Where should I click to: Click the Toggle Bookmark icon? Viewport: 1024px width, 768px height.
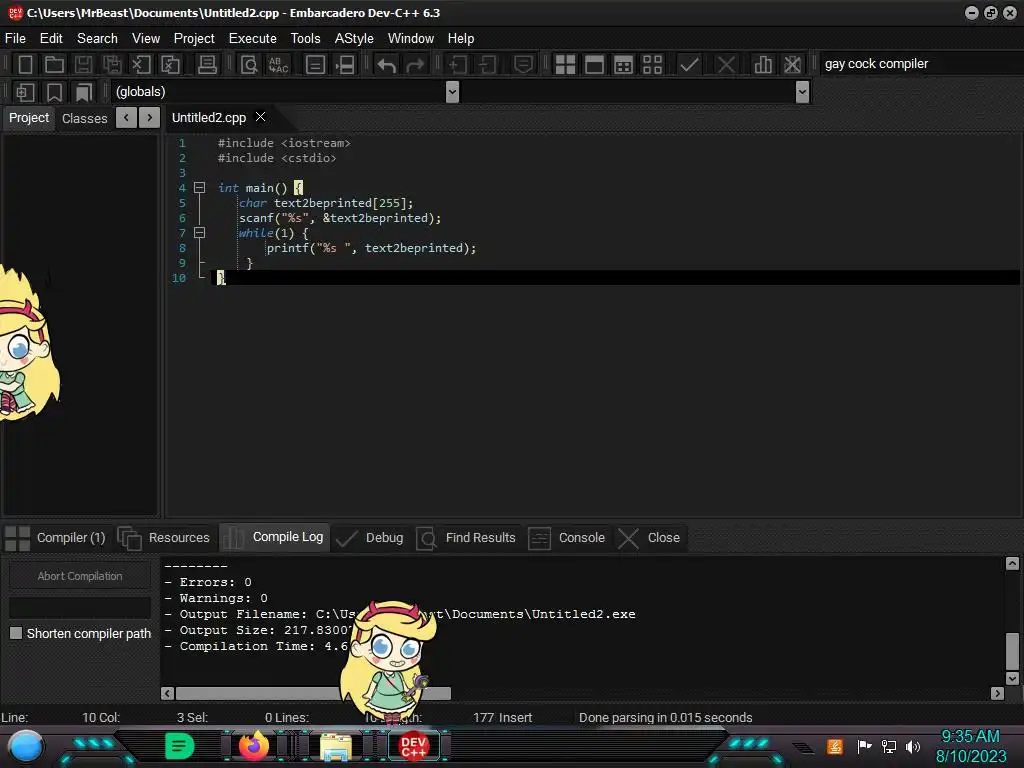tap(54, 92)
